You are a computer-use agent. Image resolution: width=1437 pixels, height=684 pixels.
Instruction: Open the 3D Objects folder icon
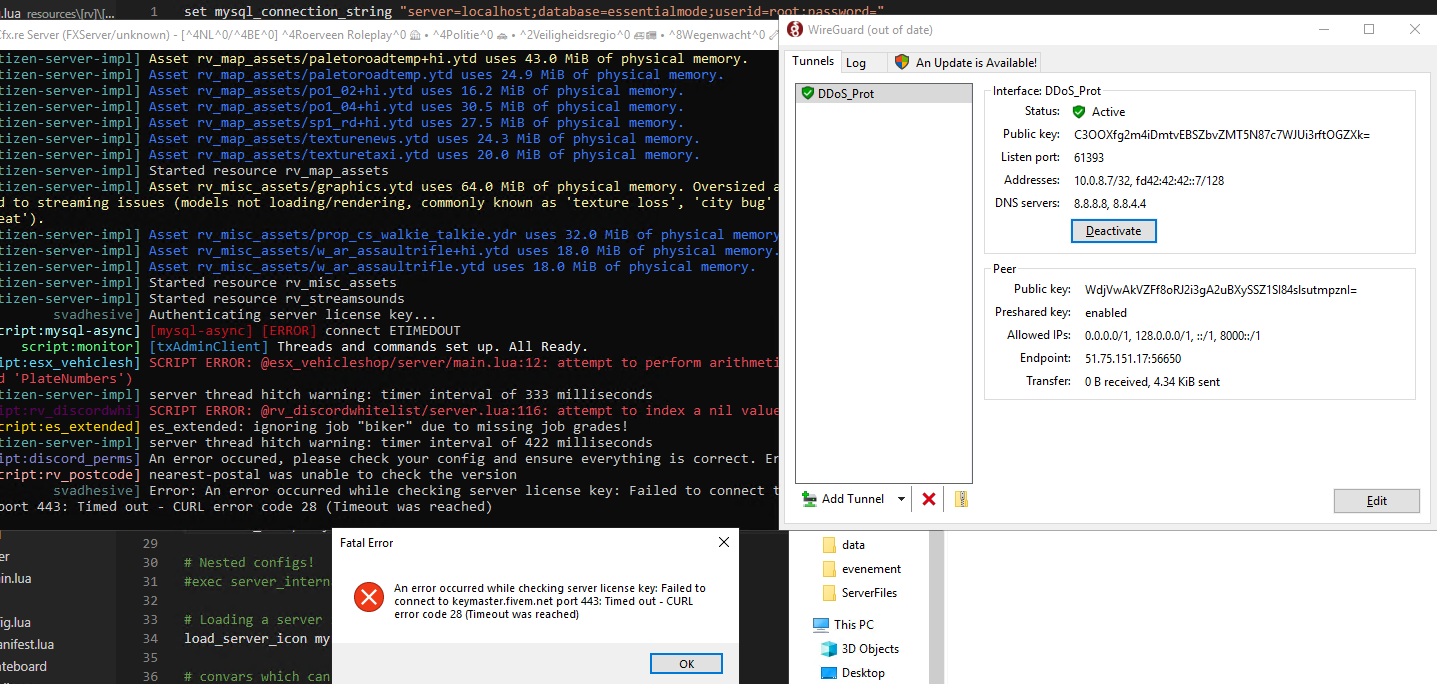828,649
